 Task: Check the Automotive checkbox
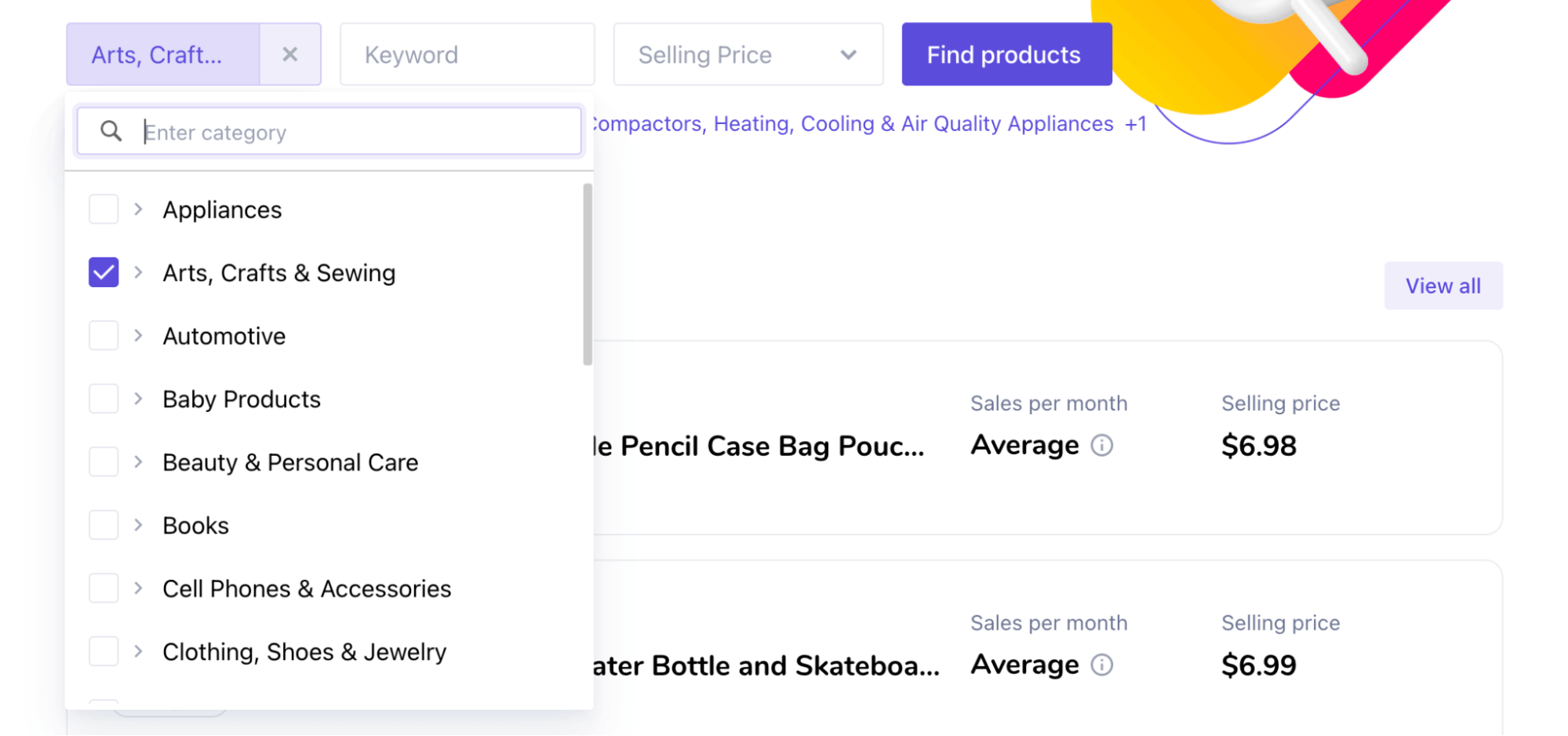tap(104, 336)
